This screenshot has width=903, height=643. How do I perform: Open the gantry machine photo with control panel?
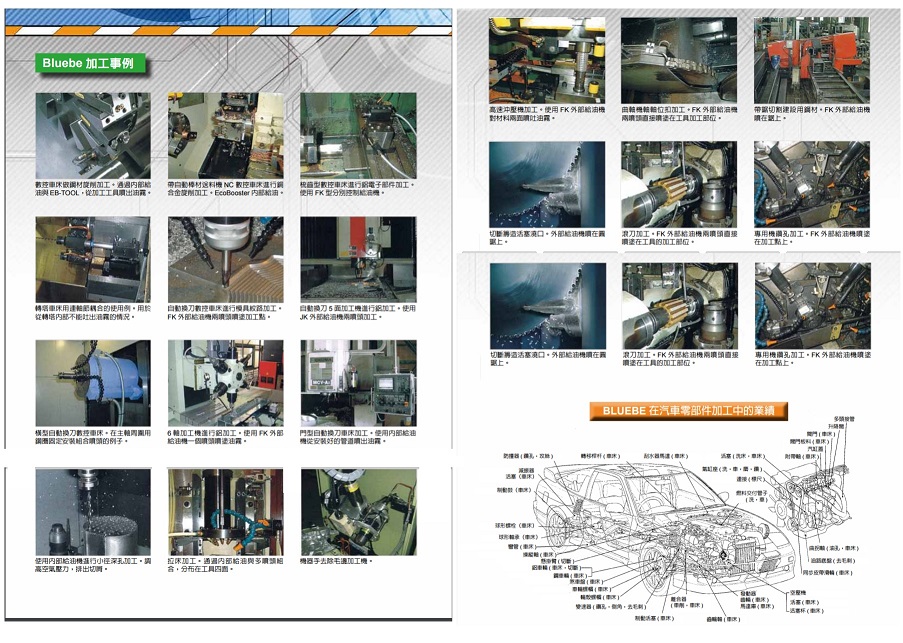[358, 383]
